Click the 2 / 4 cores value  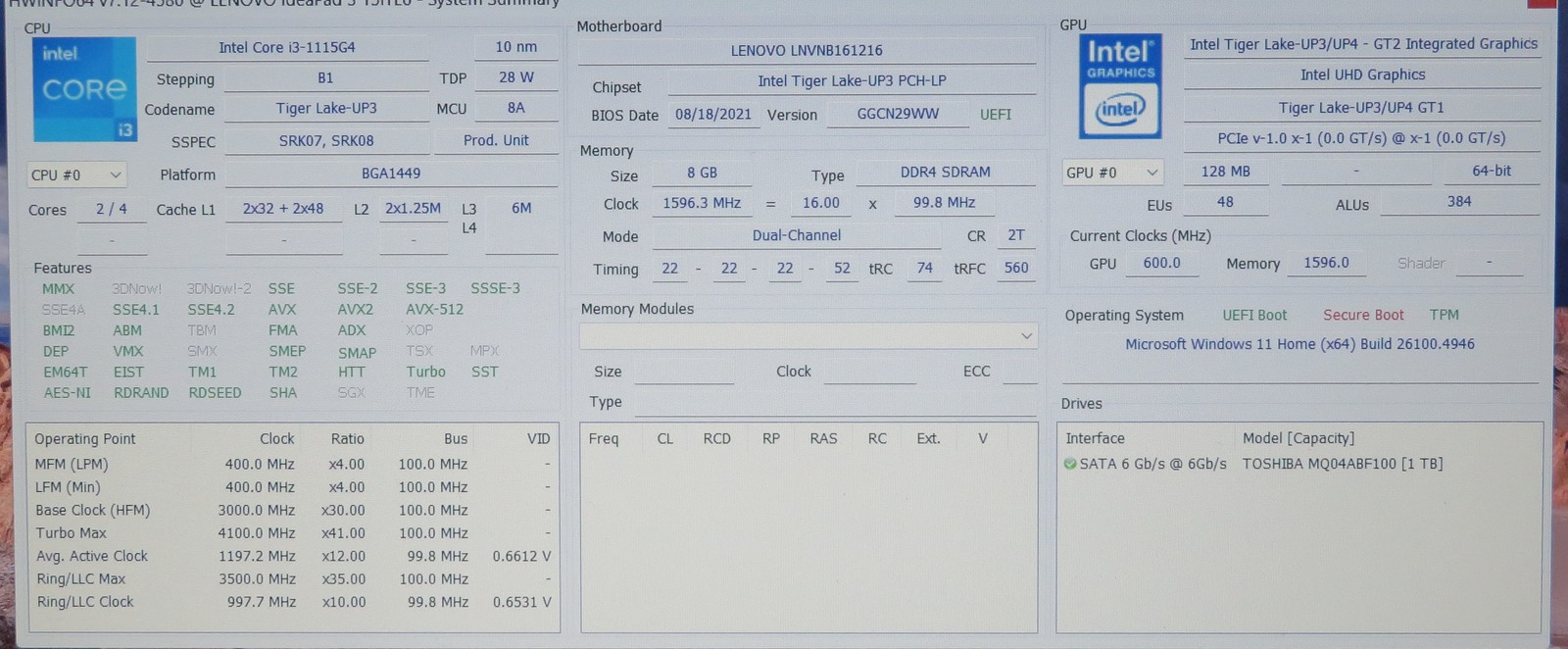tap(112, 209)
